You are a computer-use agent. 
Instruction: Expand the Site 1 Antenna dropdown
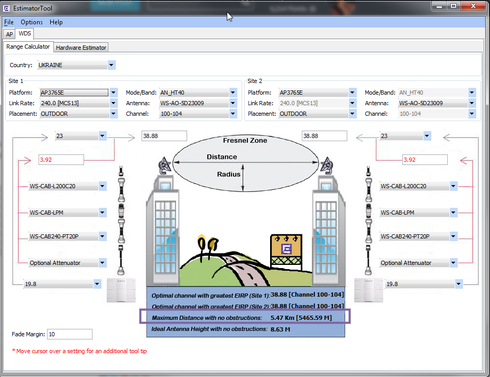233,103
